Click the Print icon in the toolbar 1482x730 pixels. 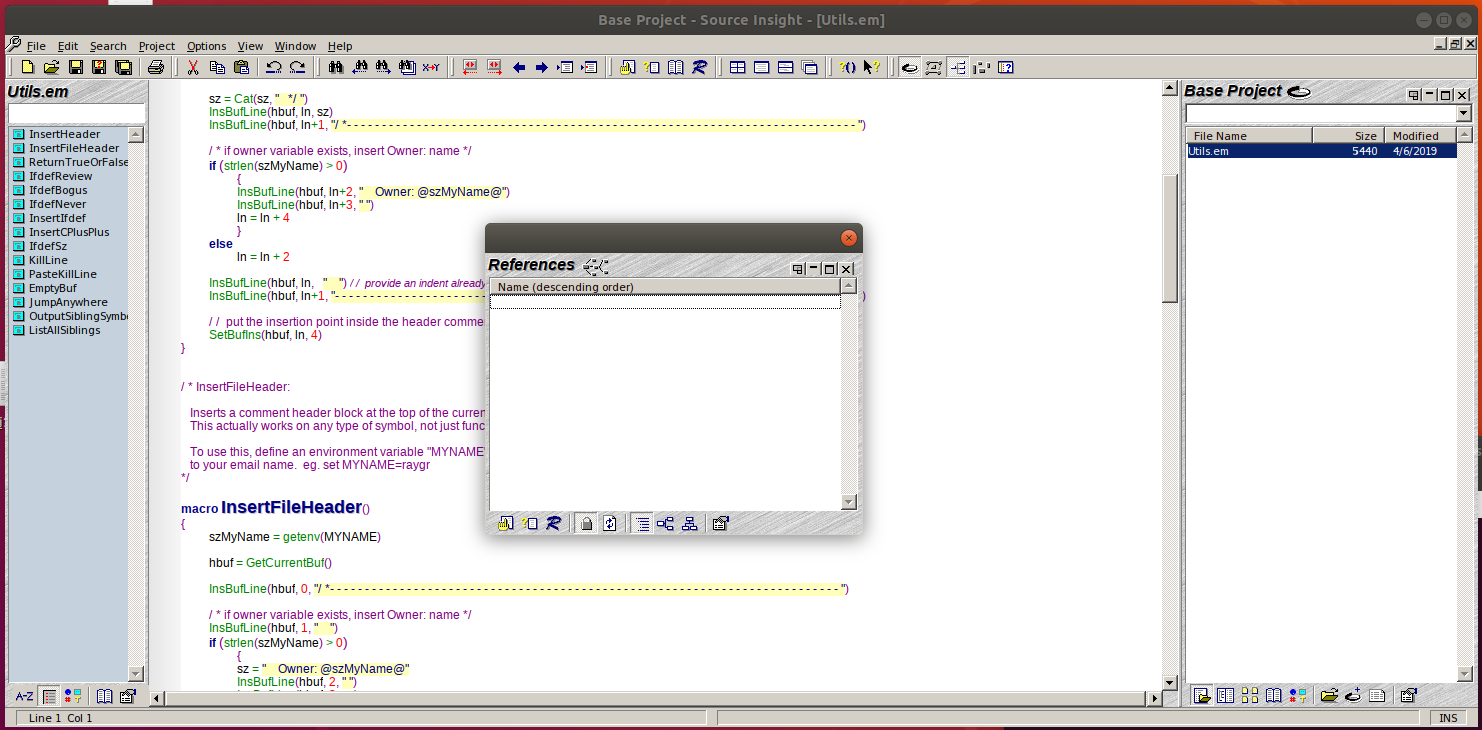click(157, 67)
